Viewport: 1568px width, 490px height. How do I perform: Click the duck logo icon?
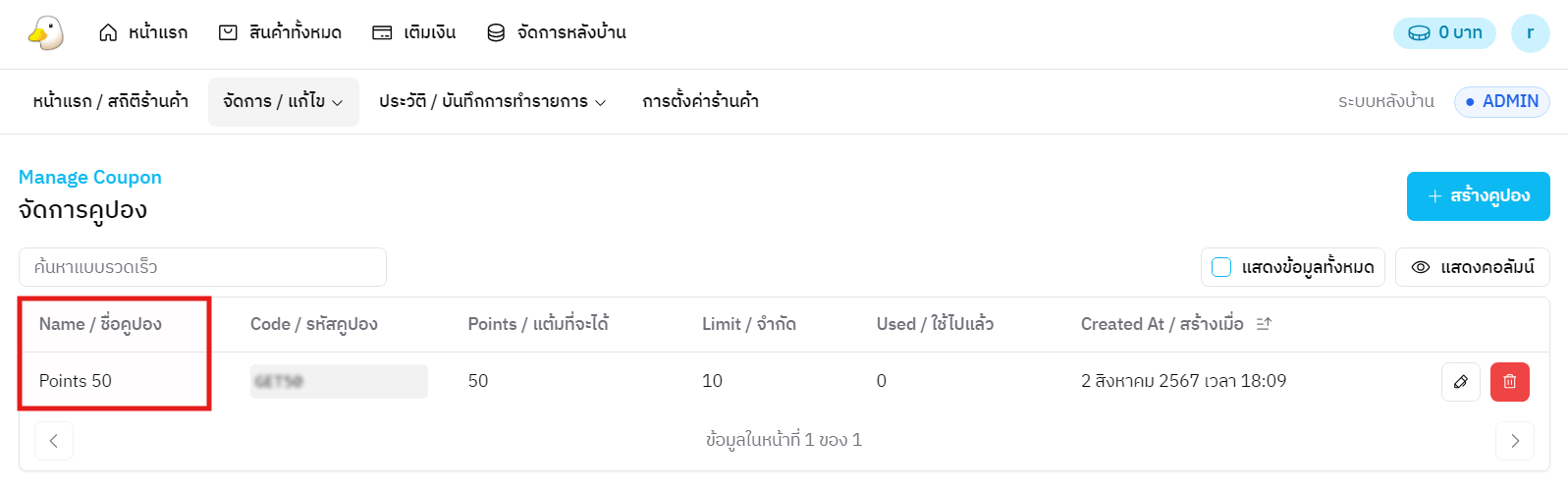tap(46, 33)
